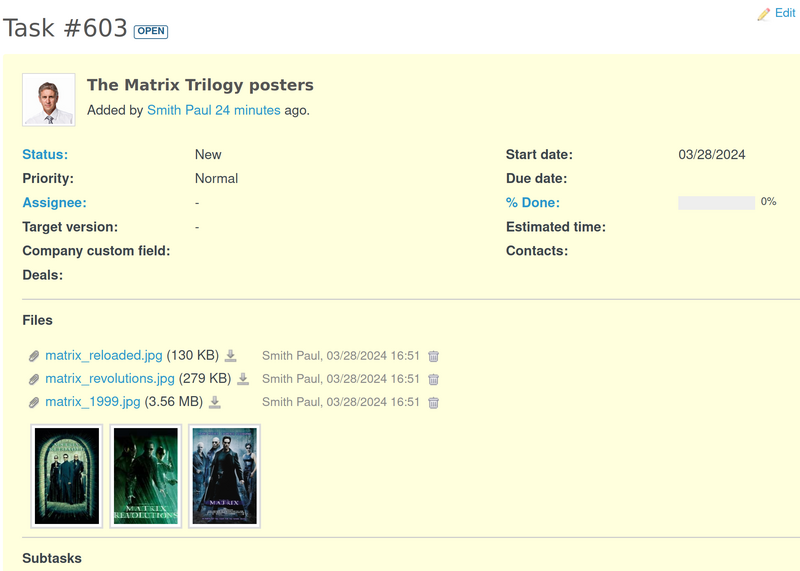Delete the matrix_reloaded.jpg attachment
This screenshot has height=571, width=800.
coord(433,356)
